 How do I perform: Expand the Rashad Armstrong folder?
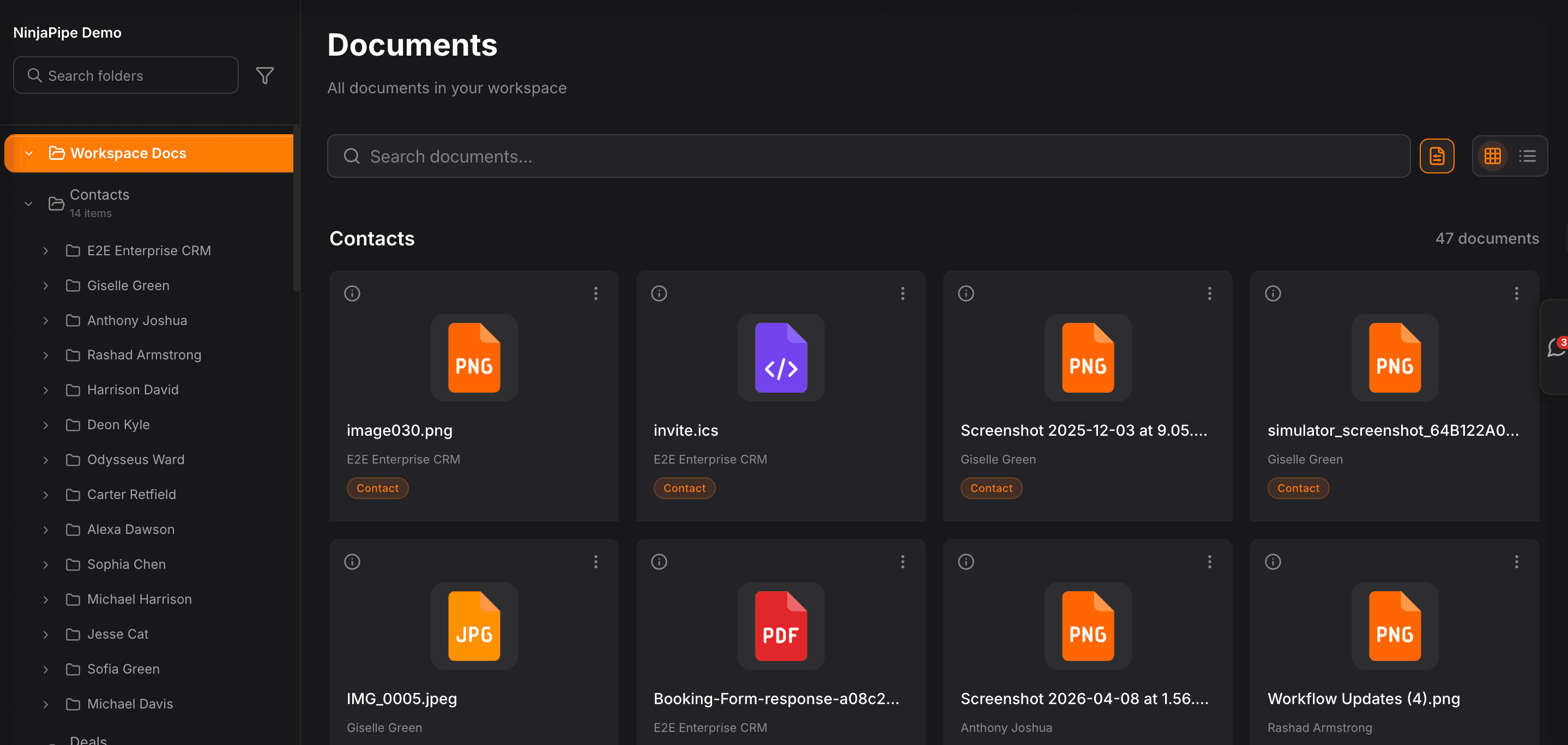(x=46, y=355)
